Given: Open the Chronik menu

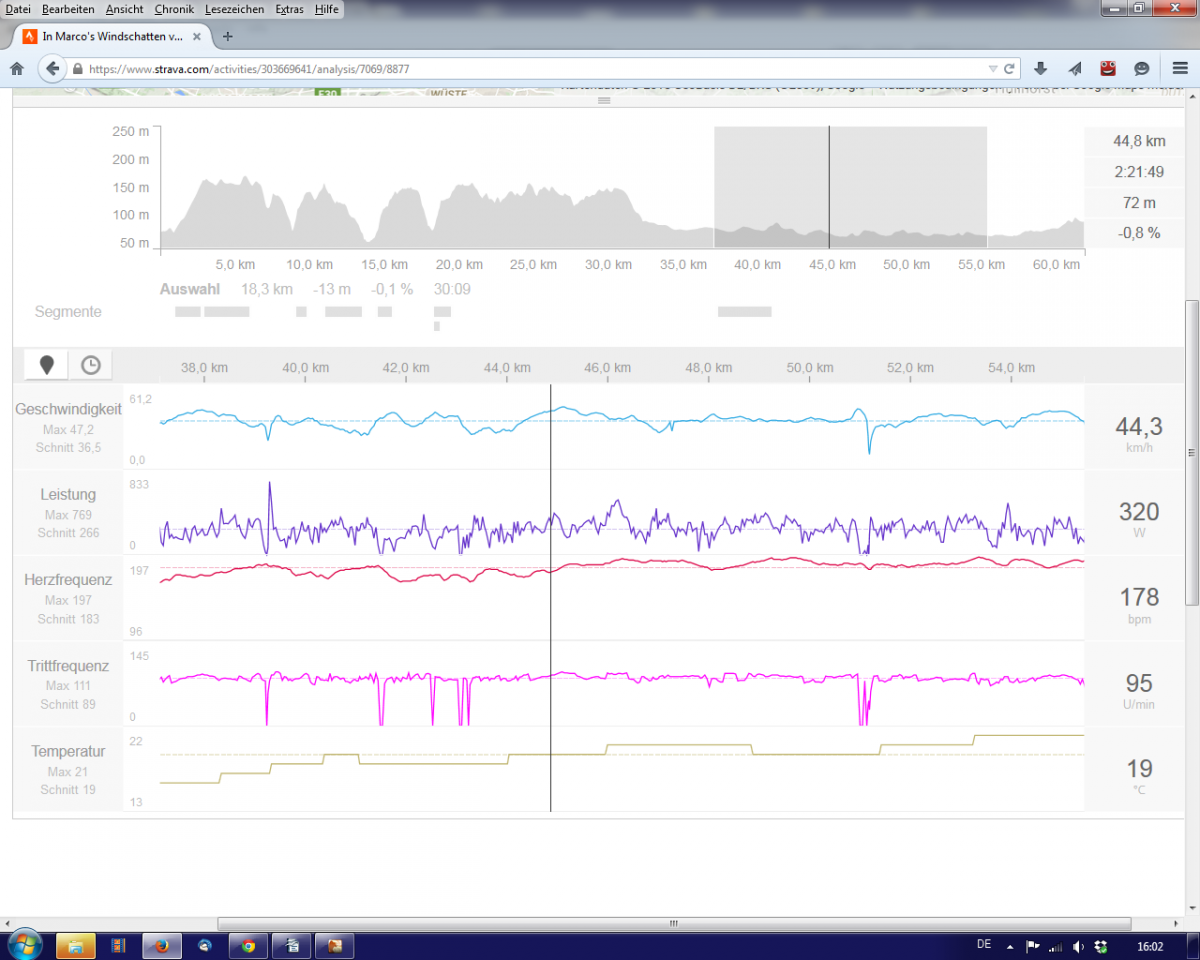Looking at the screenshot, I should [174, 9].
